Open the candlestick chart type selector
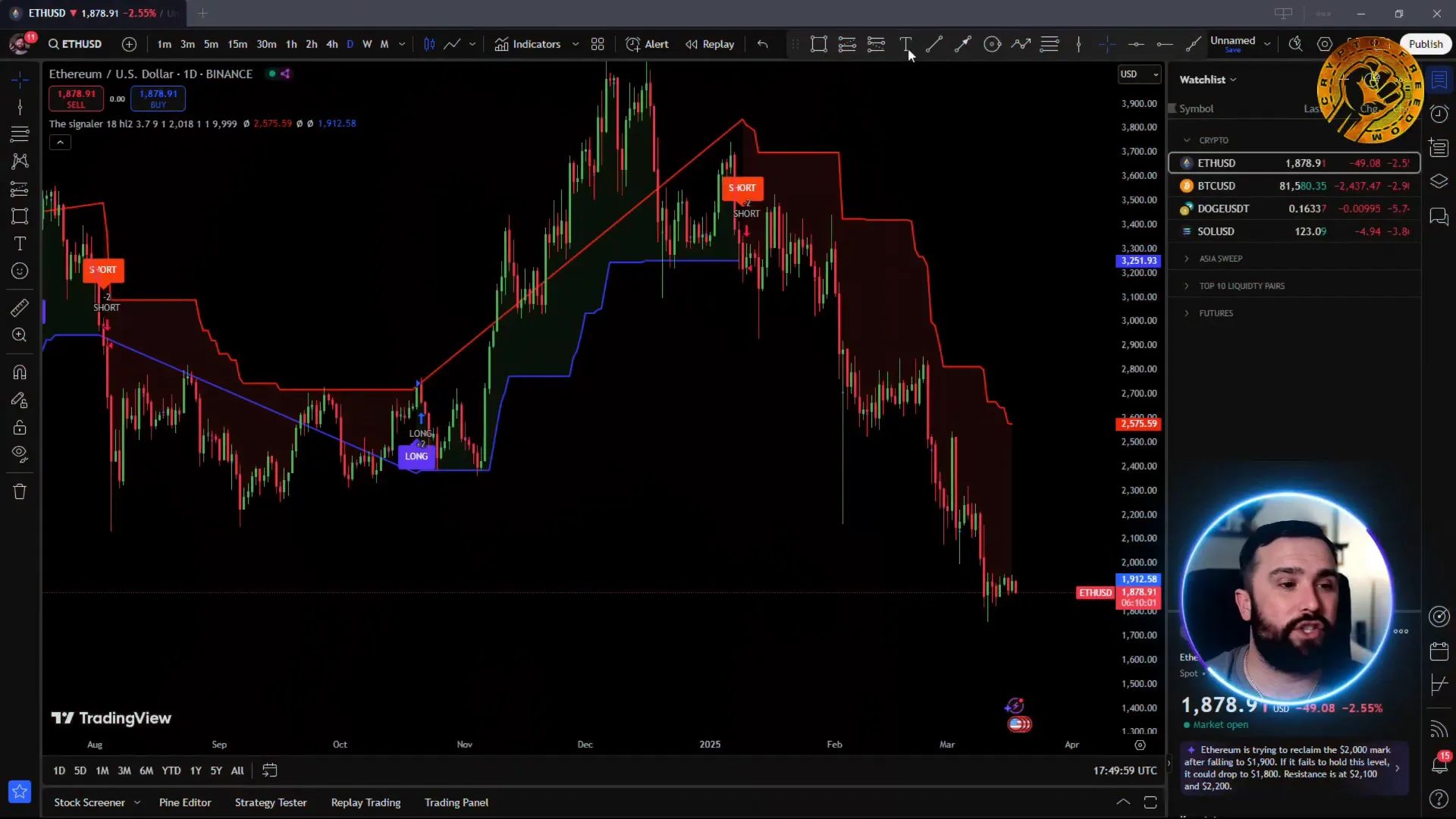Screen dimensions: 1456x819 click(x=429, y=44)
